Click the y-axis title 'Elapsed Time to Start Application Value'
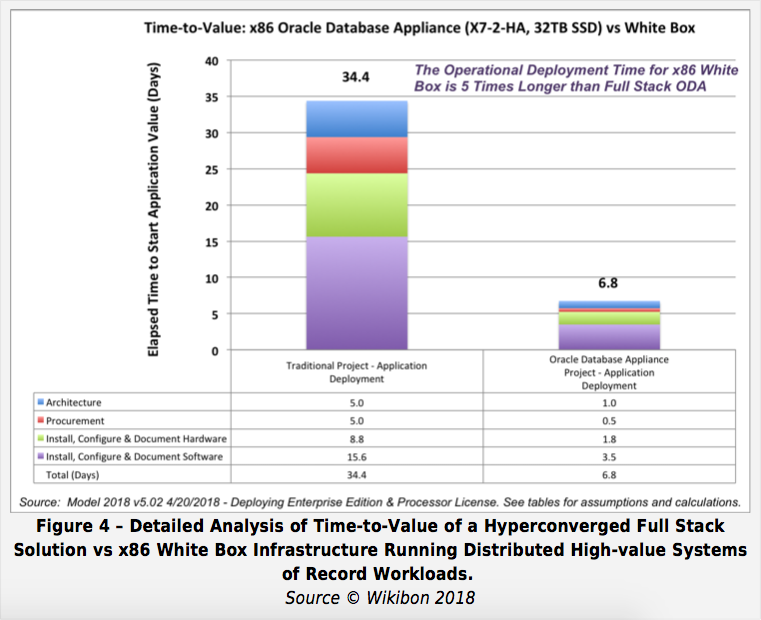This screenshot has height=620, width=761. (x=153, y=210)
